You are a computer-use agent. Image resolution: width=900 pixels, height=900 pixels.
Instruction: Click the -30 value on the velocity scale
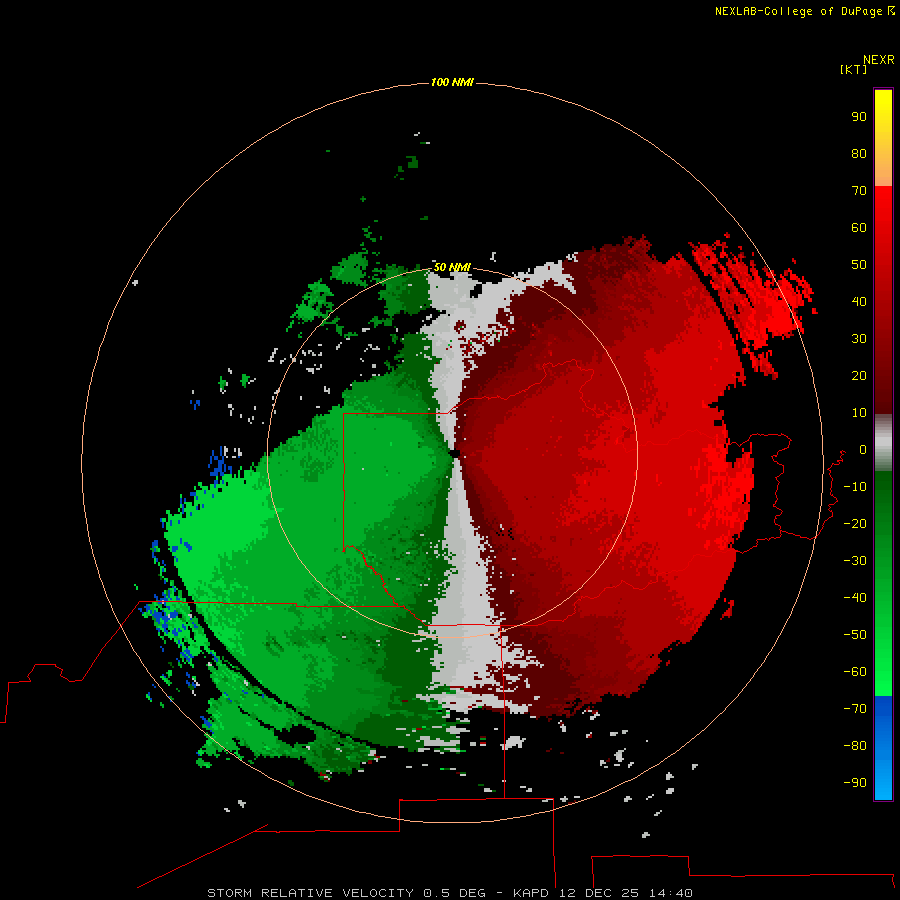855,561
